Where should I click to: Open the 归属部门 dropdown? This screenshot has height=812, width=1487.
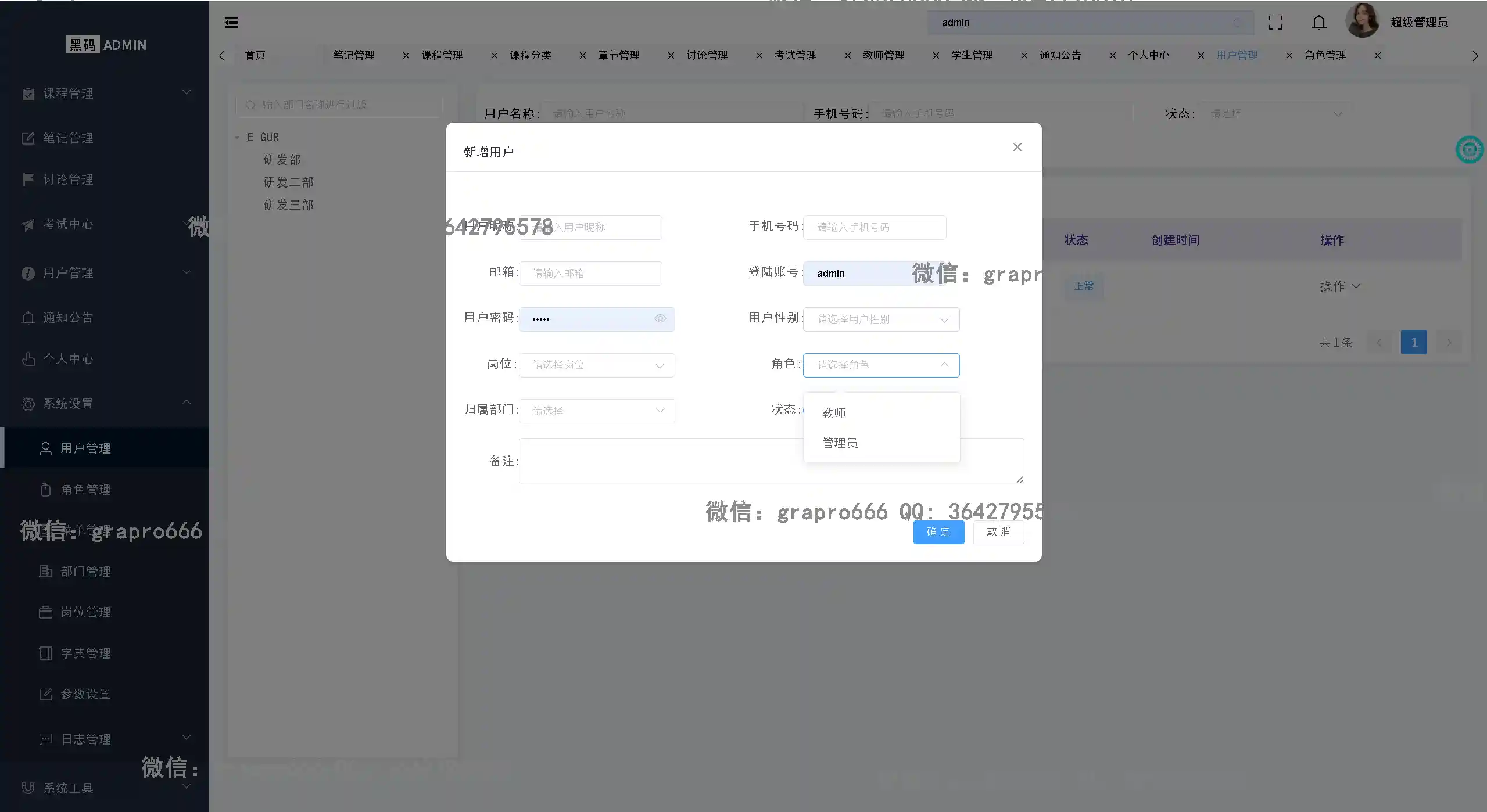click(x=596, y=411)
